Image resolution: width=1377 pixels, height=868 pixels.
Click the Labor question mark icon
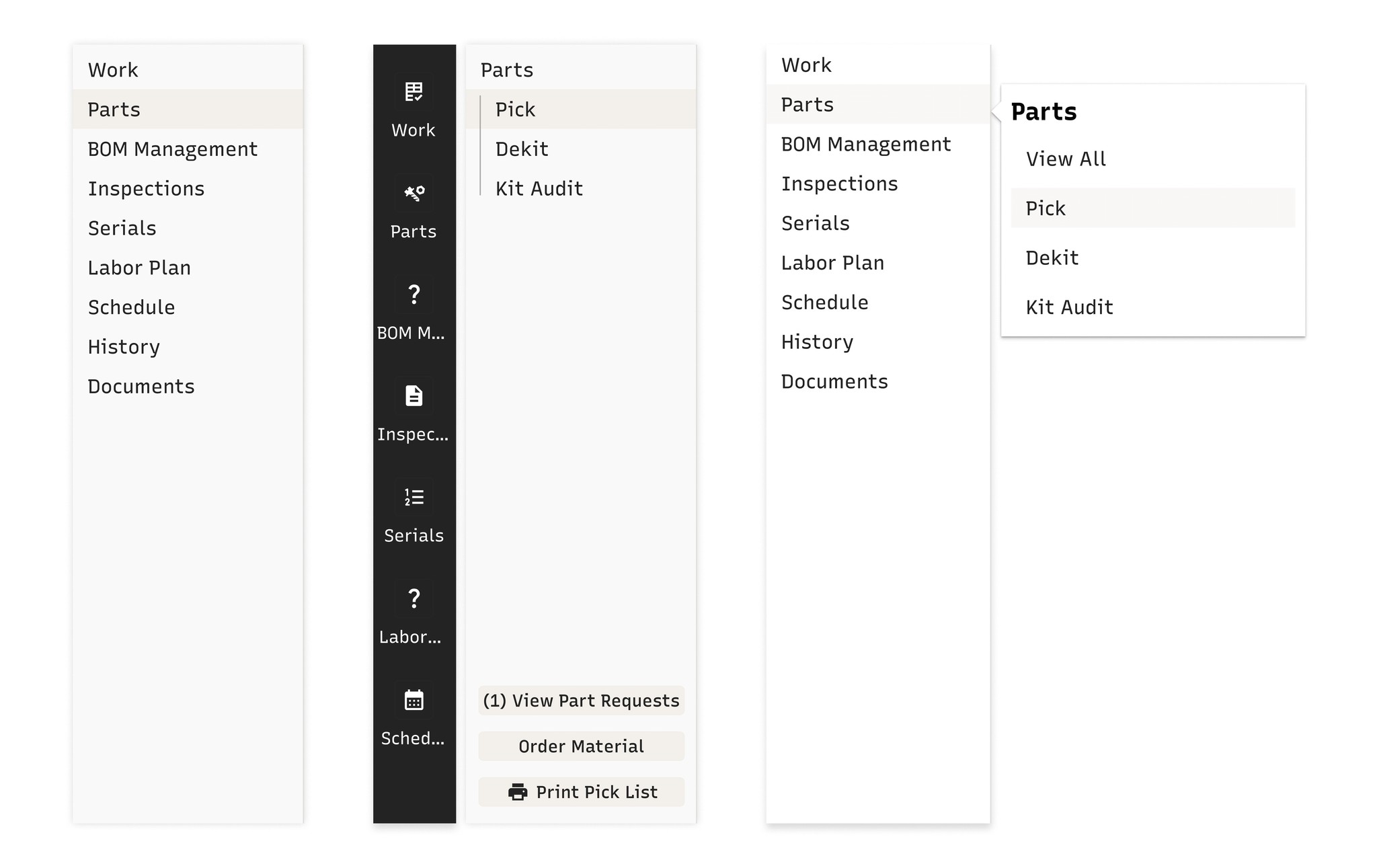point(414,598)
